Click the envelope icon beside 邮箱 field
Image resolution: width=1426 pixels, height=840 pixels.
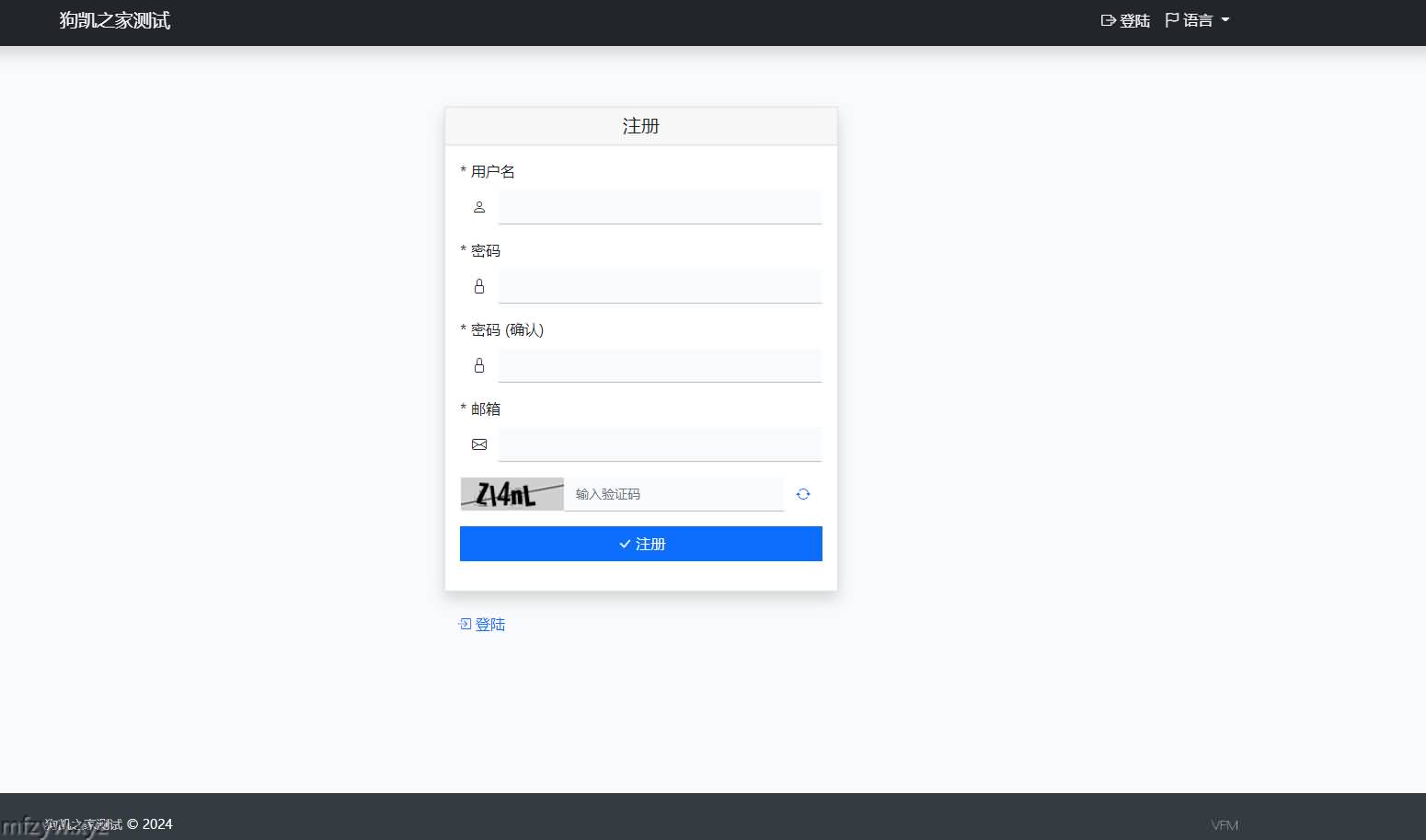click(x=479, y=445)
